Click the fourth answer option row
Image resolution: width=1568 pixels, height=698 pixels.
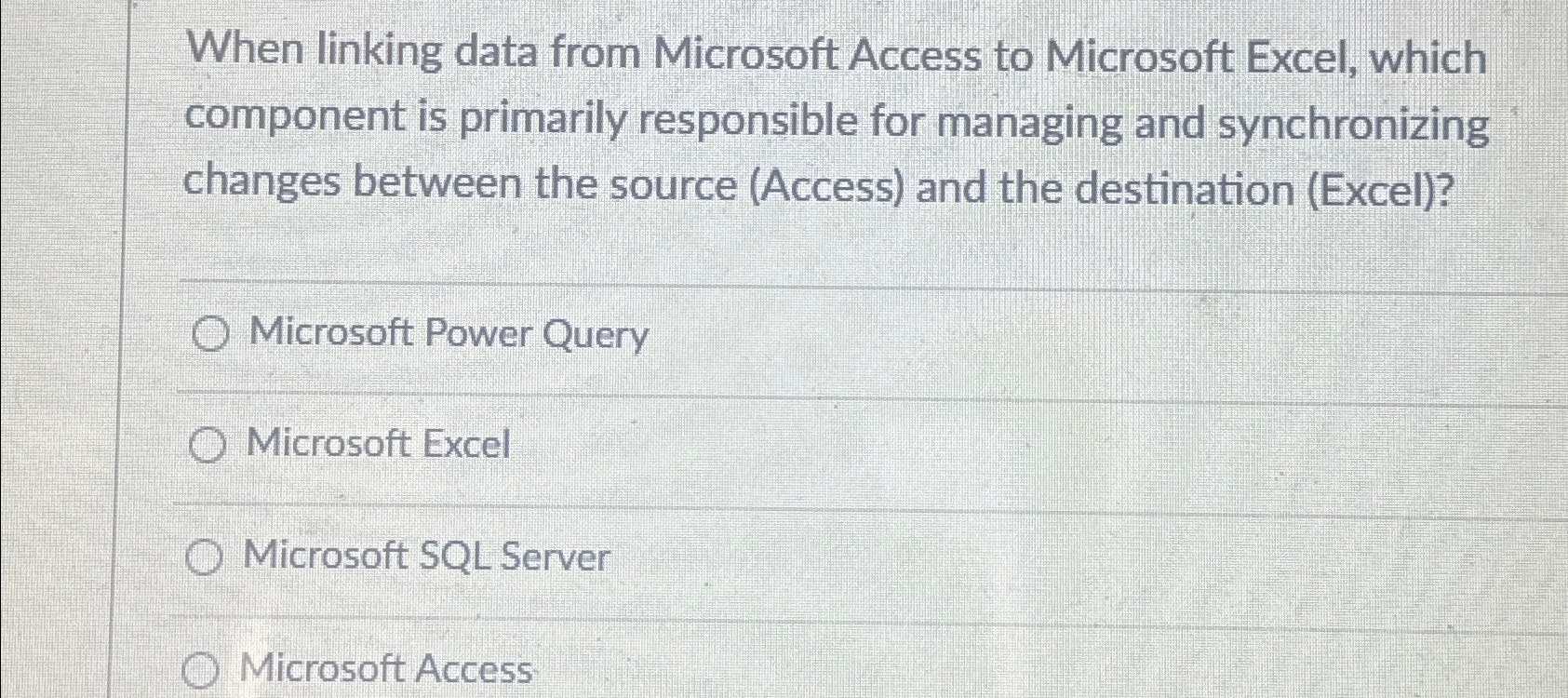tap(744, 668)
